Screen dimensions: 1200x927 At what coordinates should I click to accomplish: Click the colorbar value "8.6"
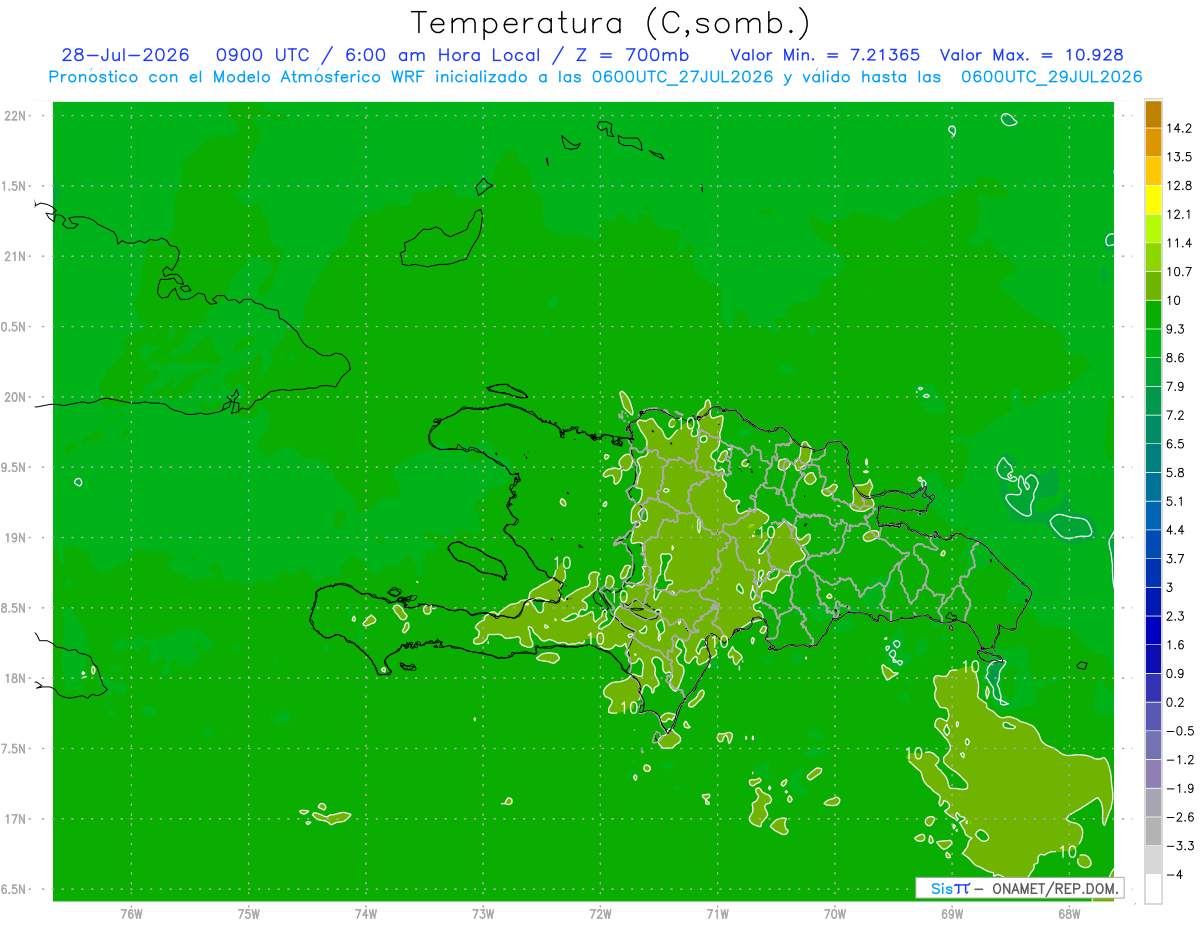(x=1178, y=358)
